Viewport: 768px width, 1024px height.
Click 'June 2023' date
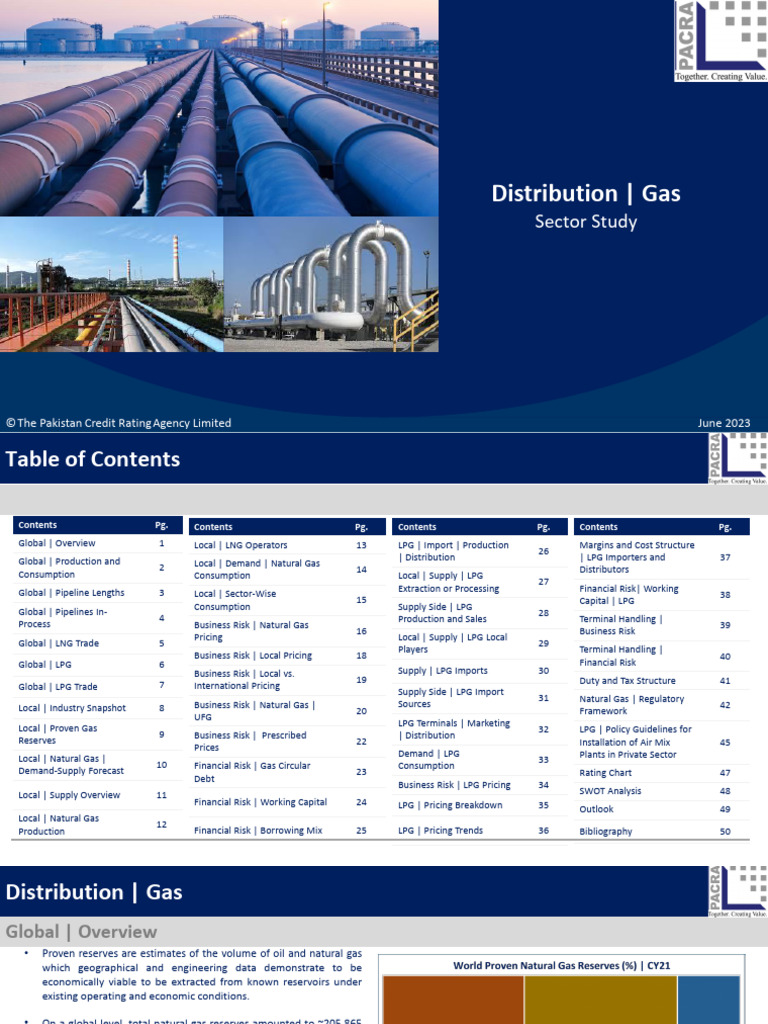point(724,423)
